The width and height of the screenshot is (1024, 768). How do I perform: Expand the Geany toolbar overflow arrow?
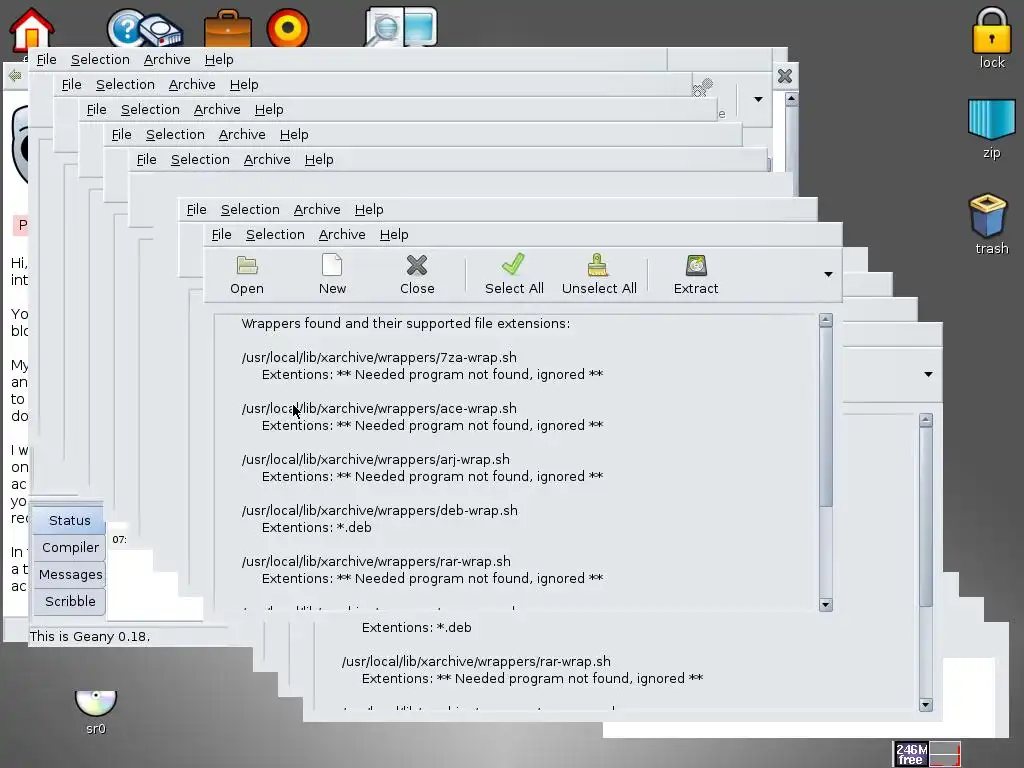pos(758,99)
